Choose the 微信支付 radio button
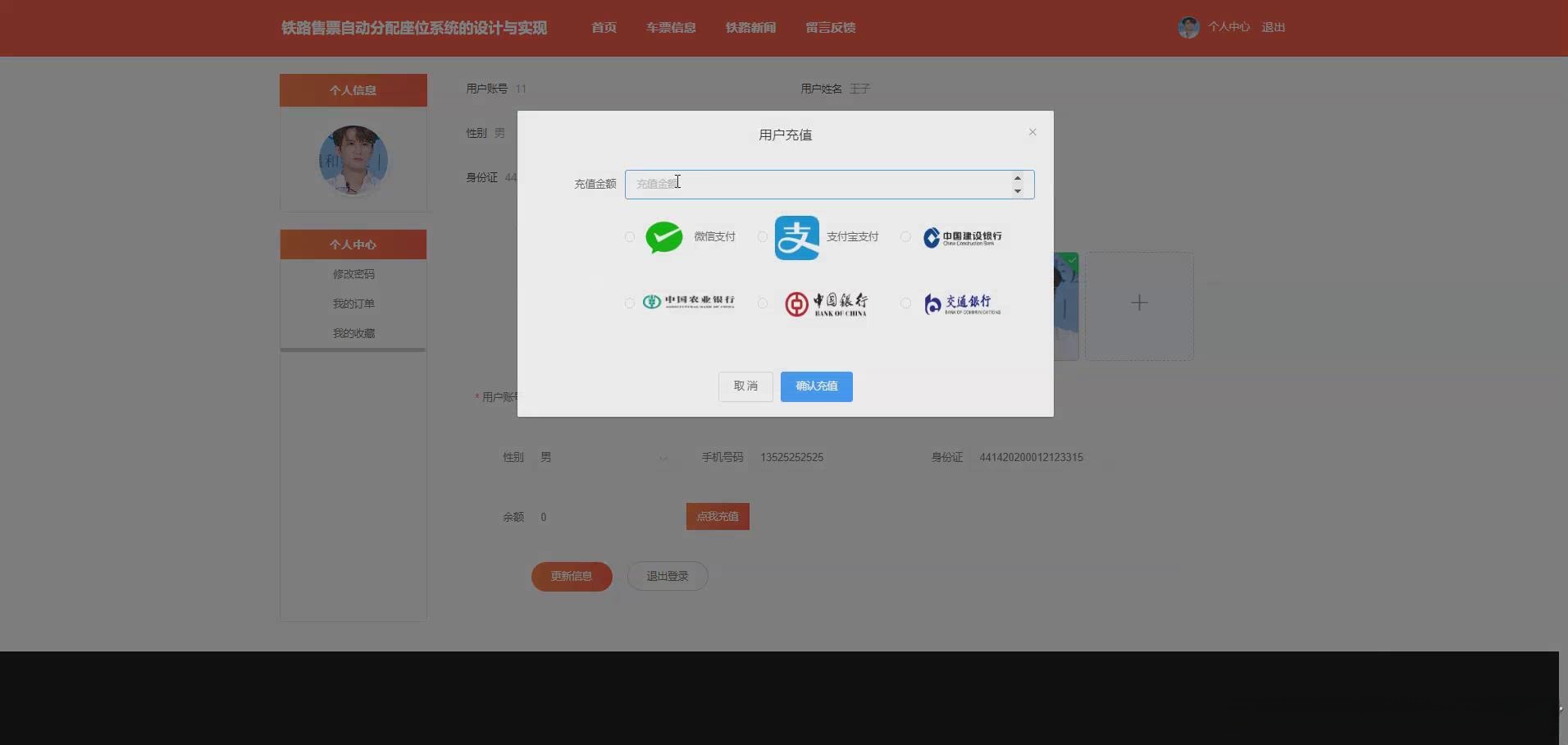The image size is (1568, 745). [629, 237]
